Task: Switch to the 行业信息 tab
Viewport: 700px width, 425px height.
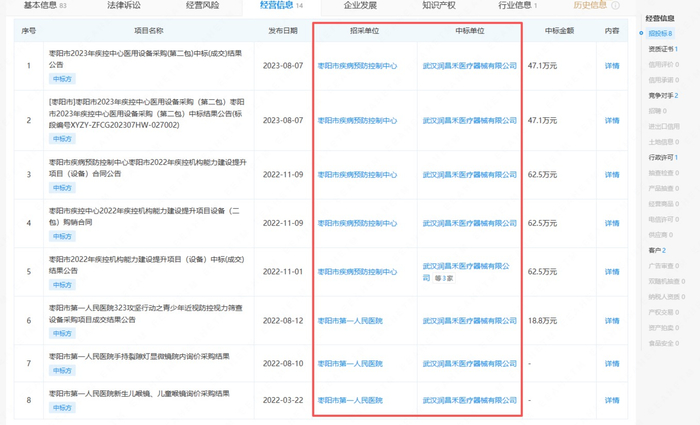Action: click(x=518, y=5)
